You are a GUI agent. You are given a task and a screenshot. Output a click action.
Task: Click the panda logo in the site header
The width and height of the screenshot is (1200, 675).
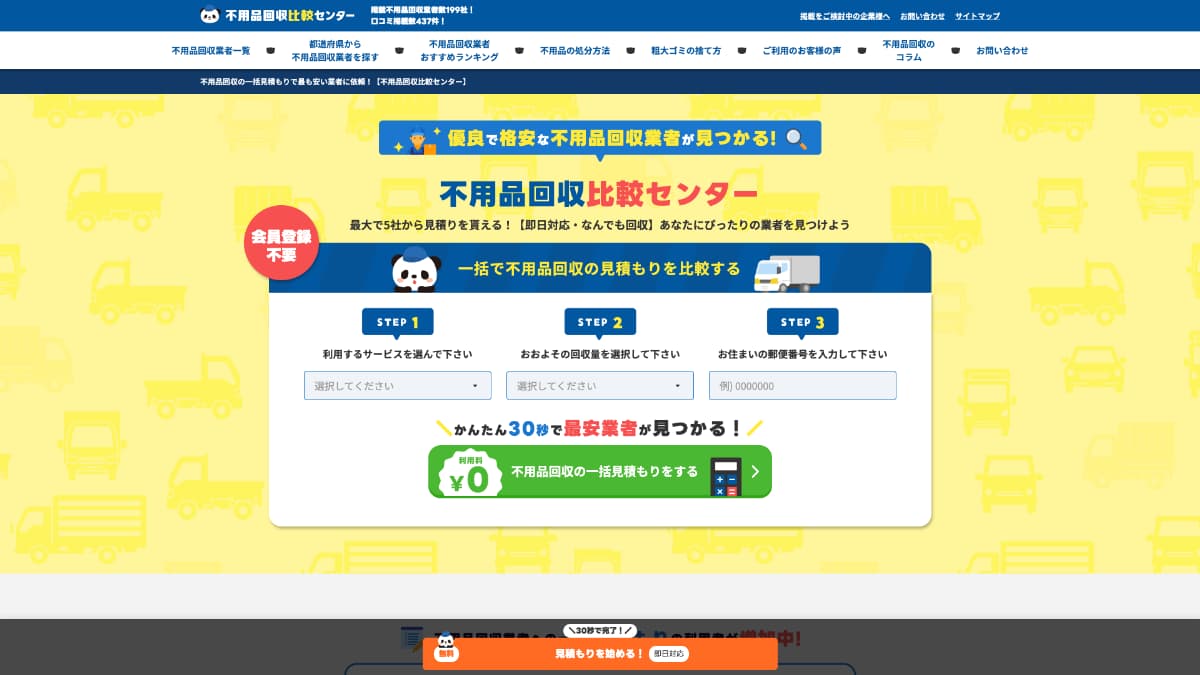[x=210, y=14]
